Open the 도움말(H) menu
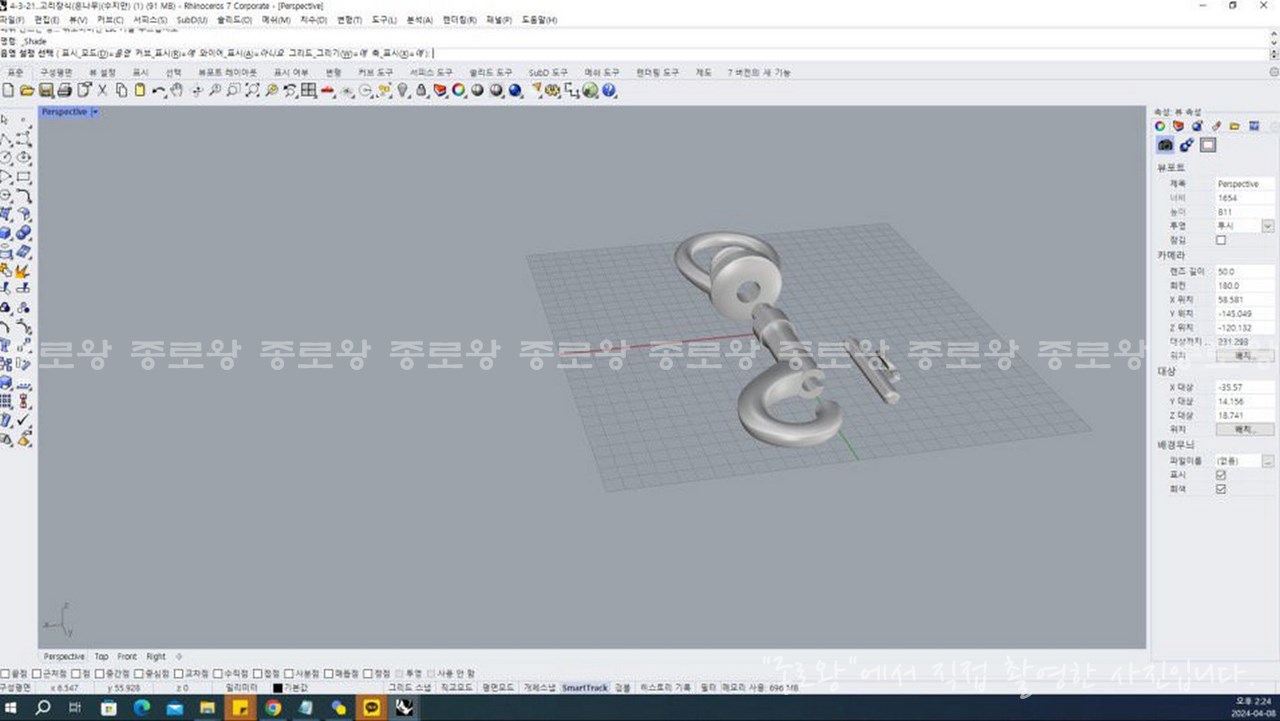The height and width of the screenshot is (721, 1280). (x=539, y=19)
